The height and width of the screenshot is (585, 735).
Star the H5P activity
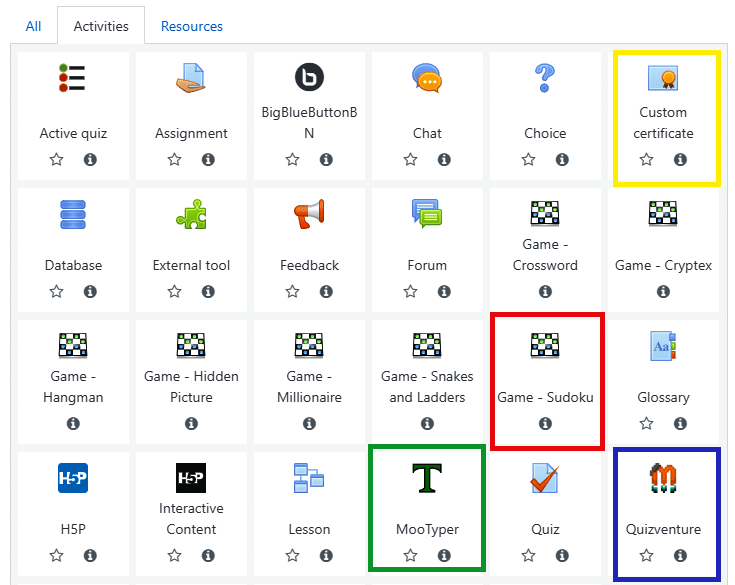click(56, 555)
